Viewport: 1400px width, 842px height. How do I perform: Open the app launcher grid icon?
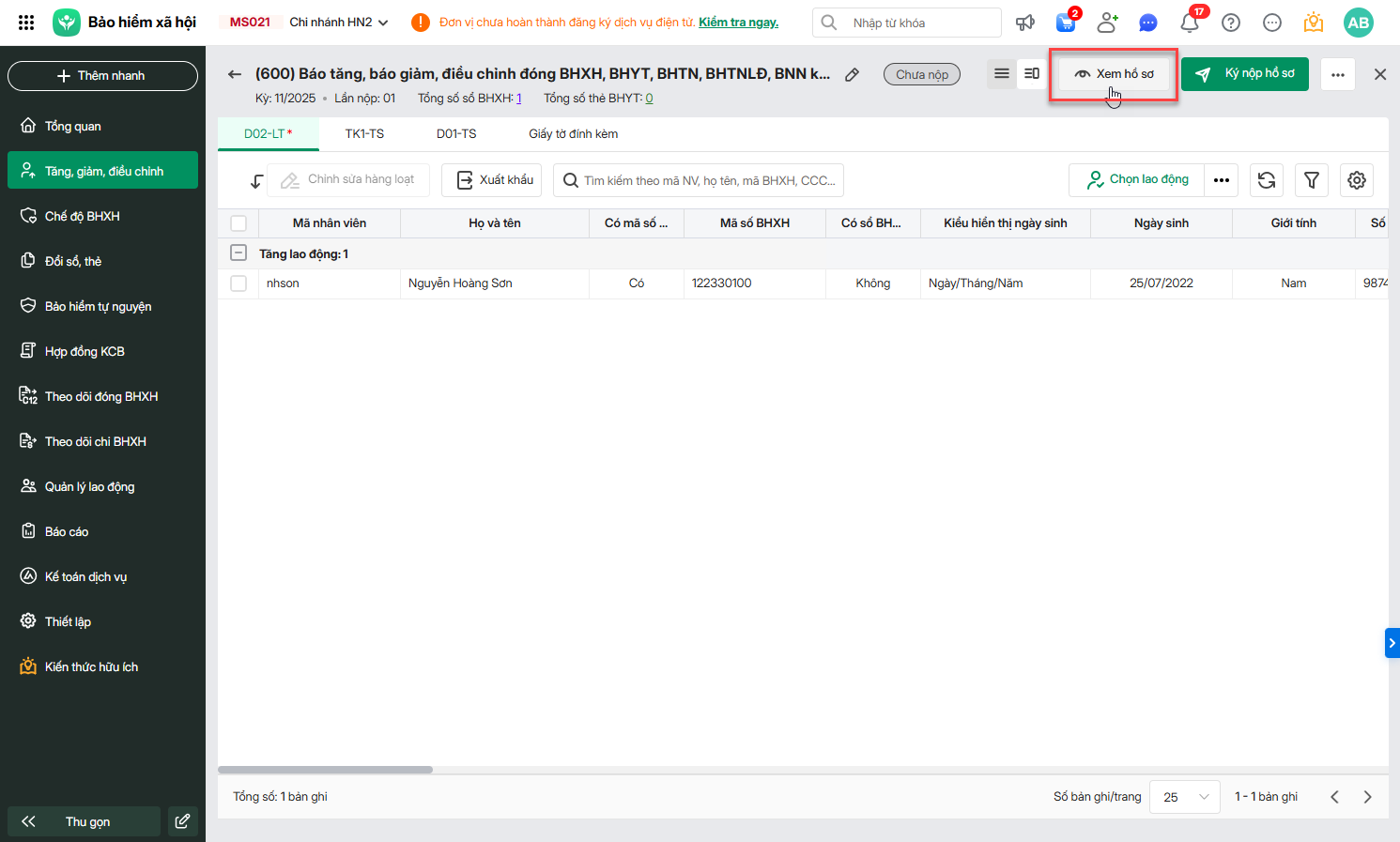coord(26,23)
